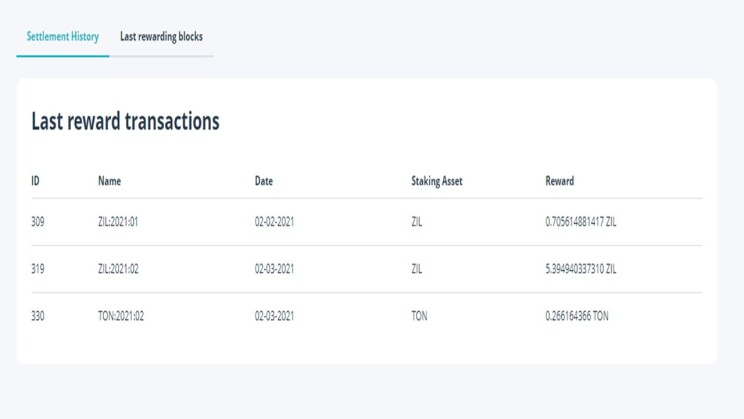Click the 5.394940337310 ZIL reward value
744x419 pixels.
pyautogui.click(x=581, y=269)
